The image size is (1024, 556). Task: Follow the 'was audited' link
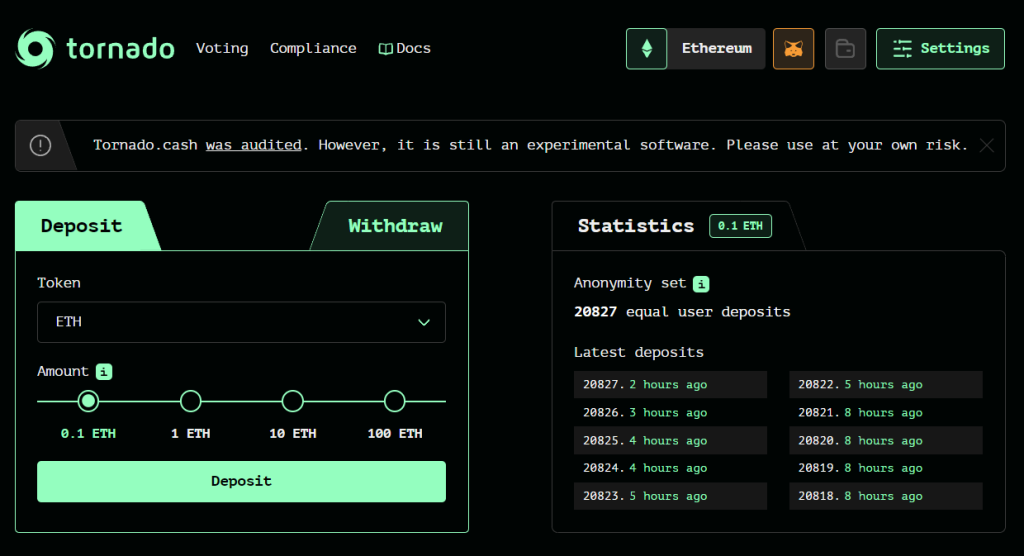pyautogui.click(x=253, y=145)
